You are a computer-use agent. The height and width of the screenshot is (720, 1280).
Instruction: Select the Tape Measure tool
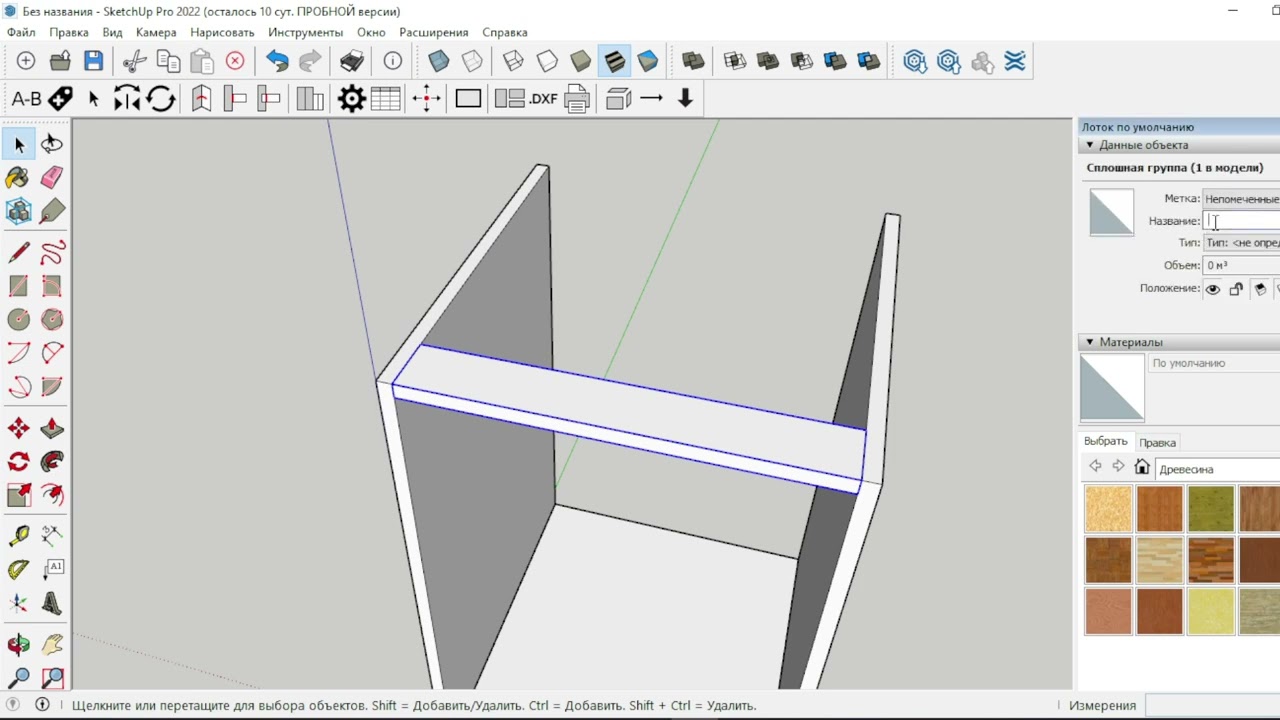[x=18, y=537]
